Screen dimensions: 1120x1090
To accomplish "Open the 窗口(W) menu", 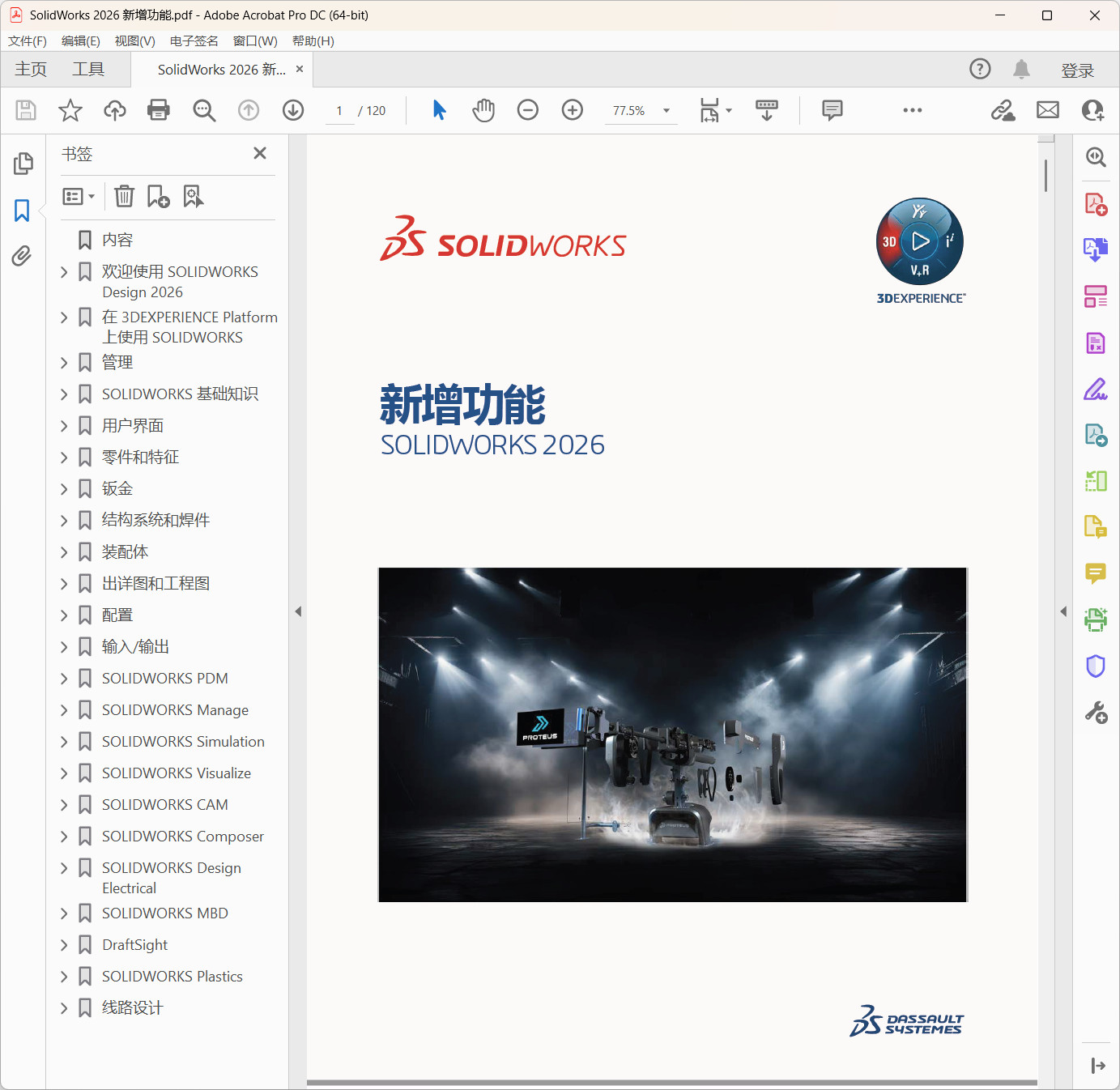I will coord(255,41).
